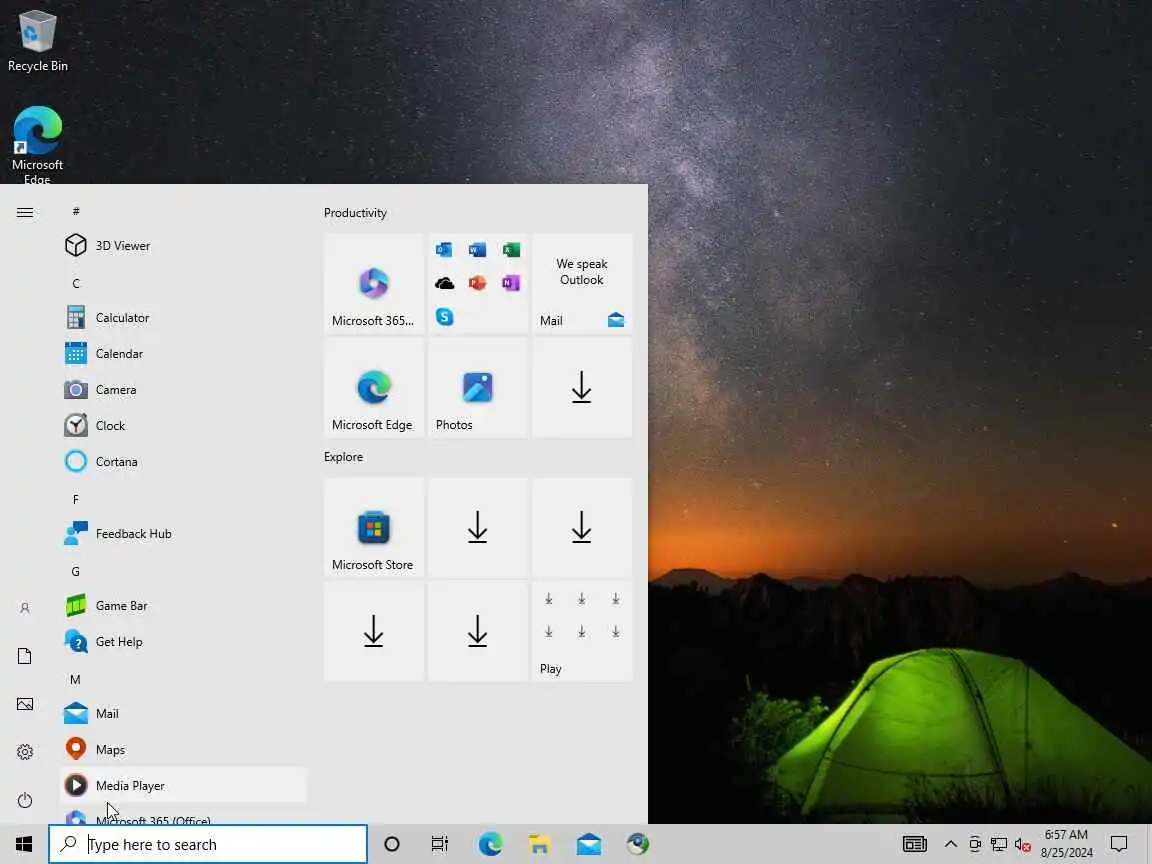
Task: Open the network status tray icon
Action: (x=999, y=844)
